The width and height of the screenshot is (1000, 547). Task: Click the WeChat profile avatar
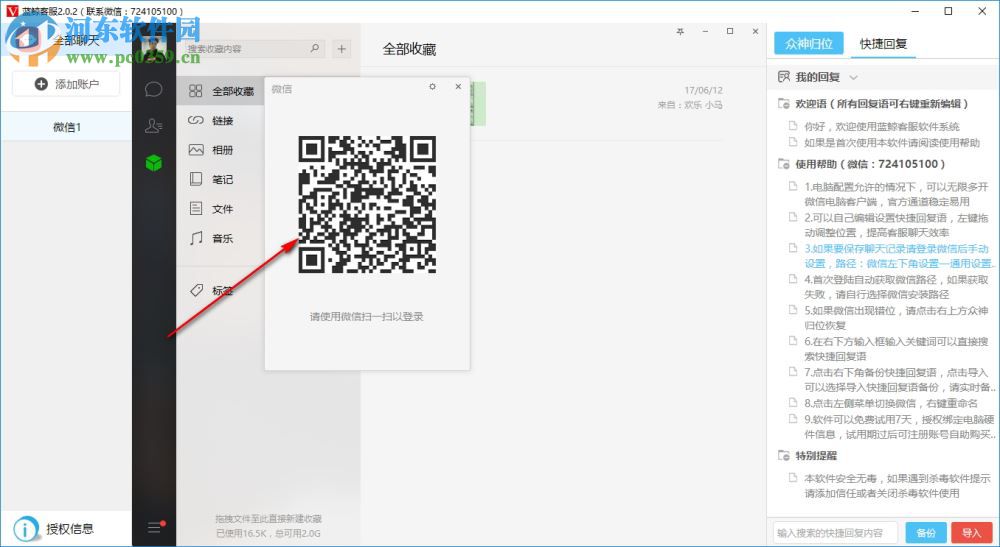154,47
